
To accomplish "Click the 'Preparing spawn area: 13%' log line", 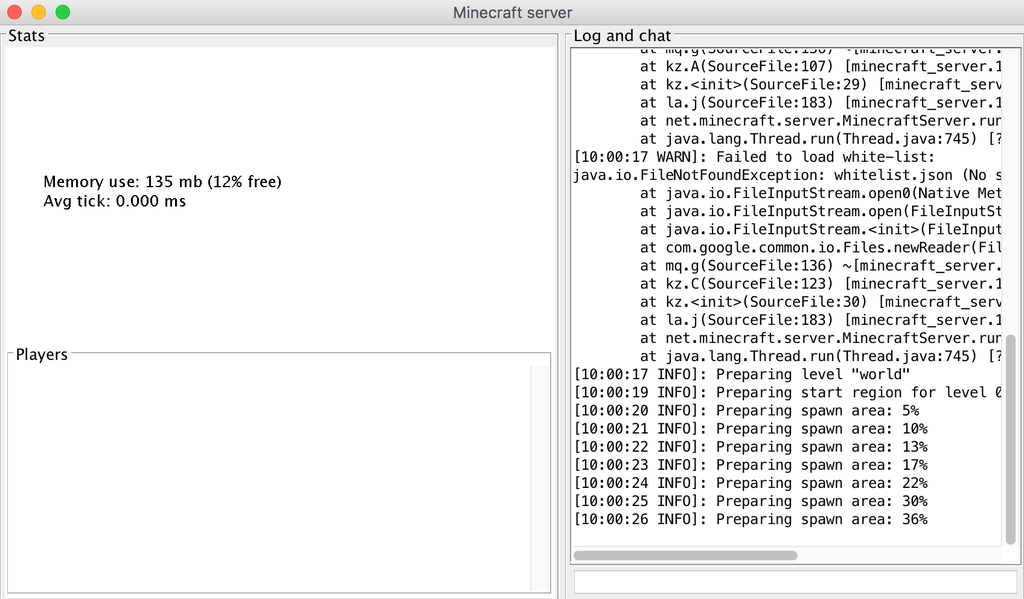I will pos(750,447).
